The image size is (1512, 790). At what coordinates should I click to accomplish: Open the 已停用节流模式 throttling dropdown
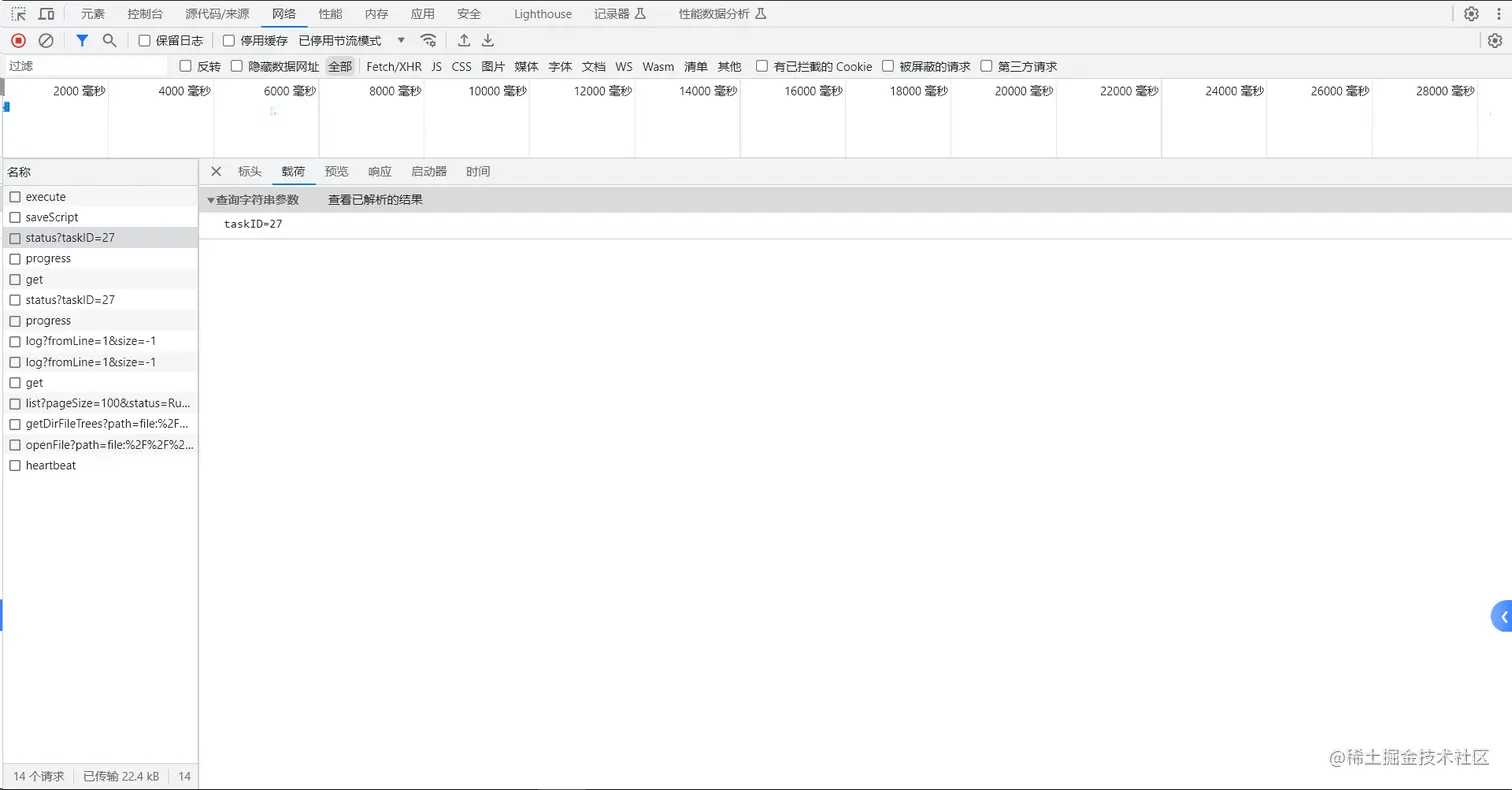[352, 41]
